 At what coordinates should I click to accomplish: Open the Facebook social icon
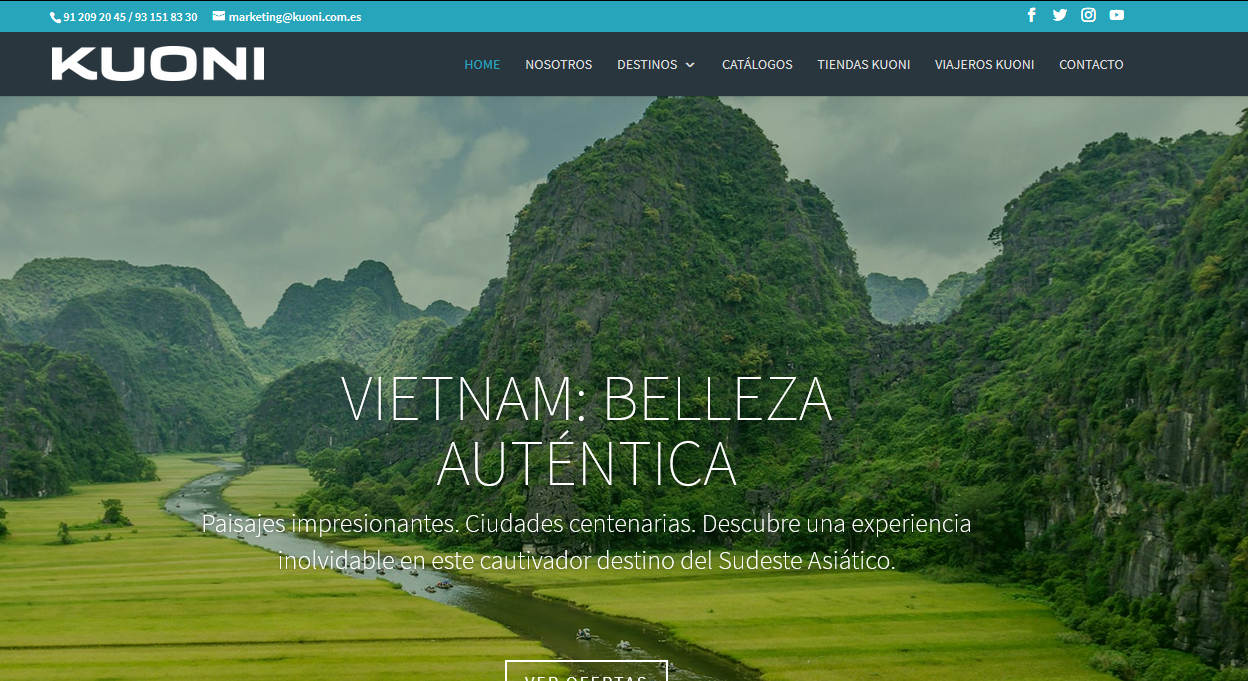pos(1031,15)
